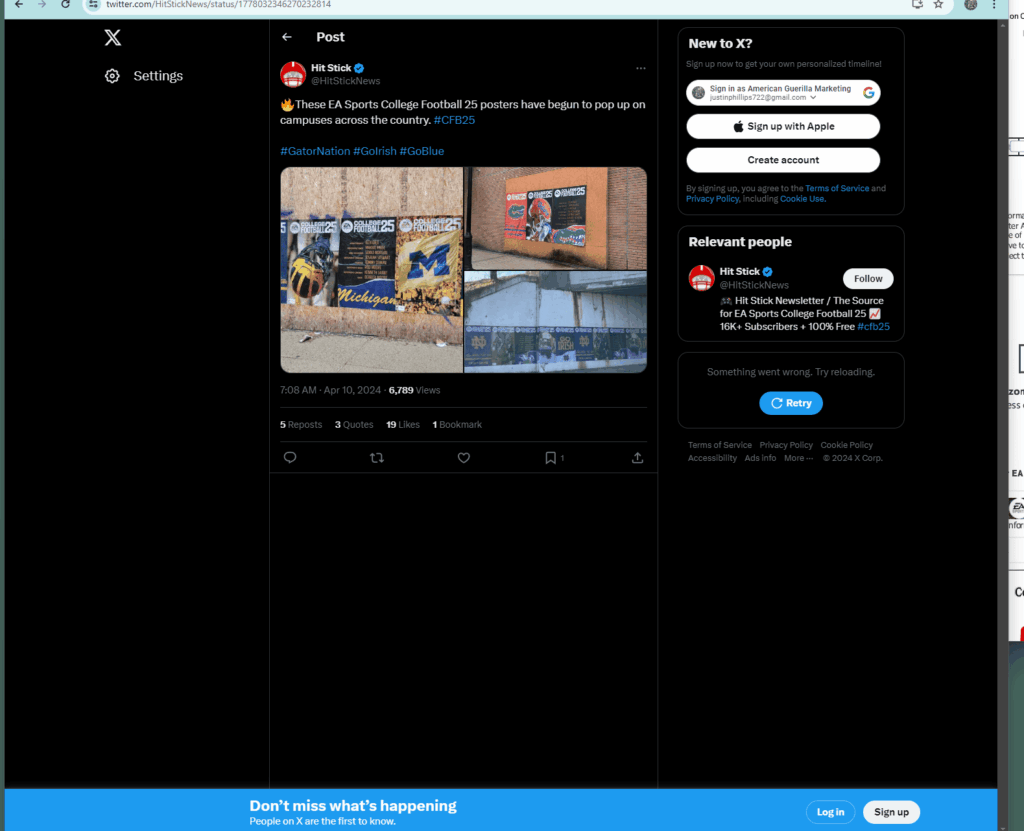Follow the Hit Stick account
The height and width of the screenshot is (831, 1024).
click(867, 279)
